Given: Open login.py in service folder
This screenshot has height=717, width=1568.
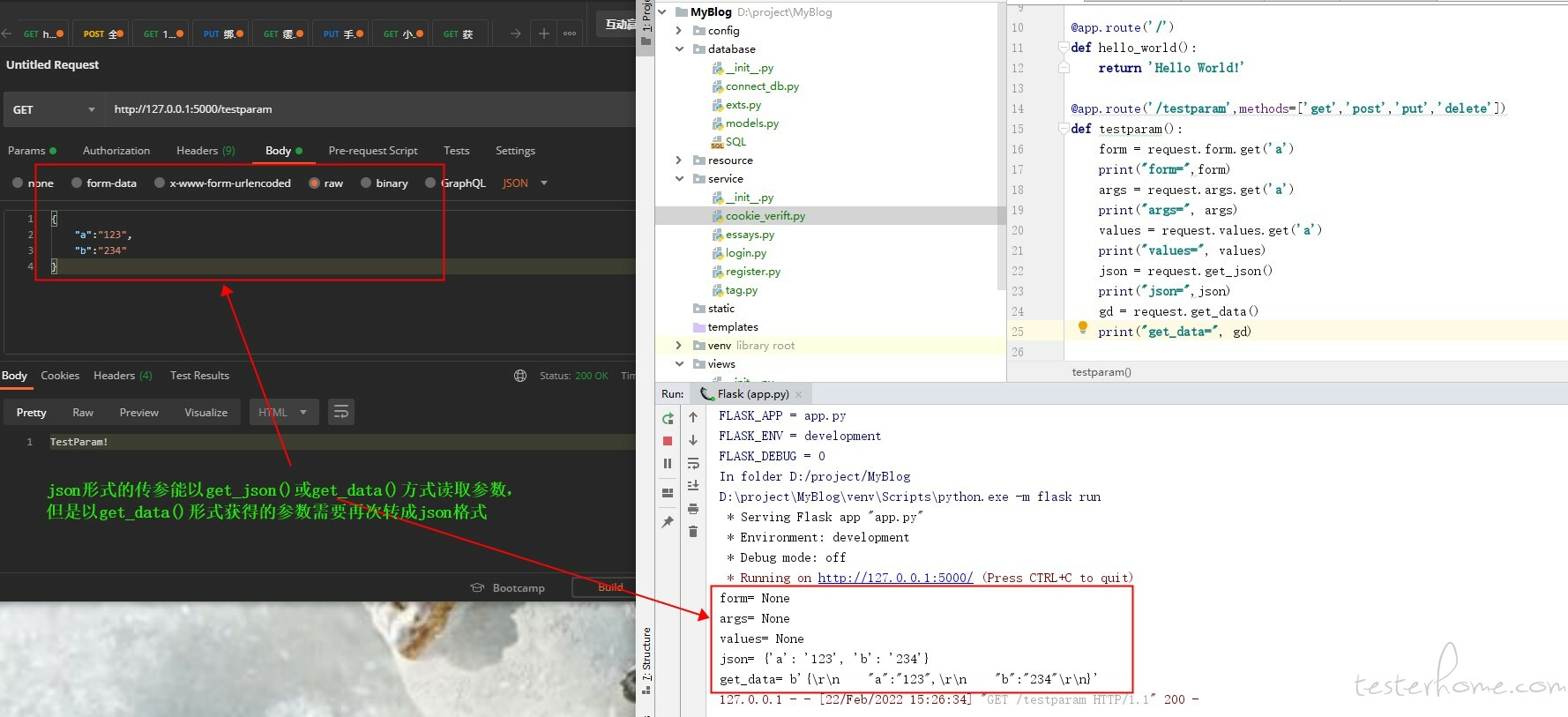Looking at the screenshot, I should click(x=745, y=253).
